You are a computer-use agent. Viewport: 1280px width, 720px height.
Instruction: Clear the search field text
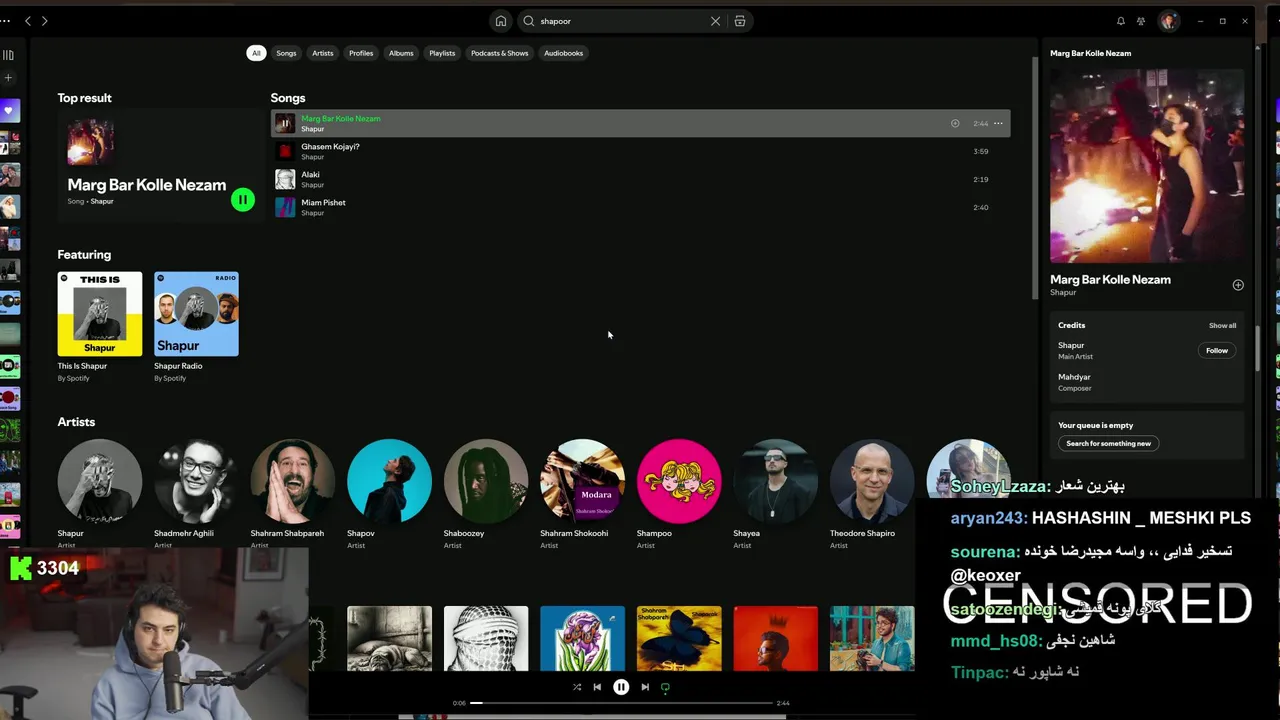click(x=715, y=21)
